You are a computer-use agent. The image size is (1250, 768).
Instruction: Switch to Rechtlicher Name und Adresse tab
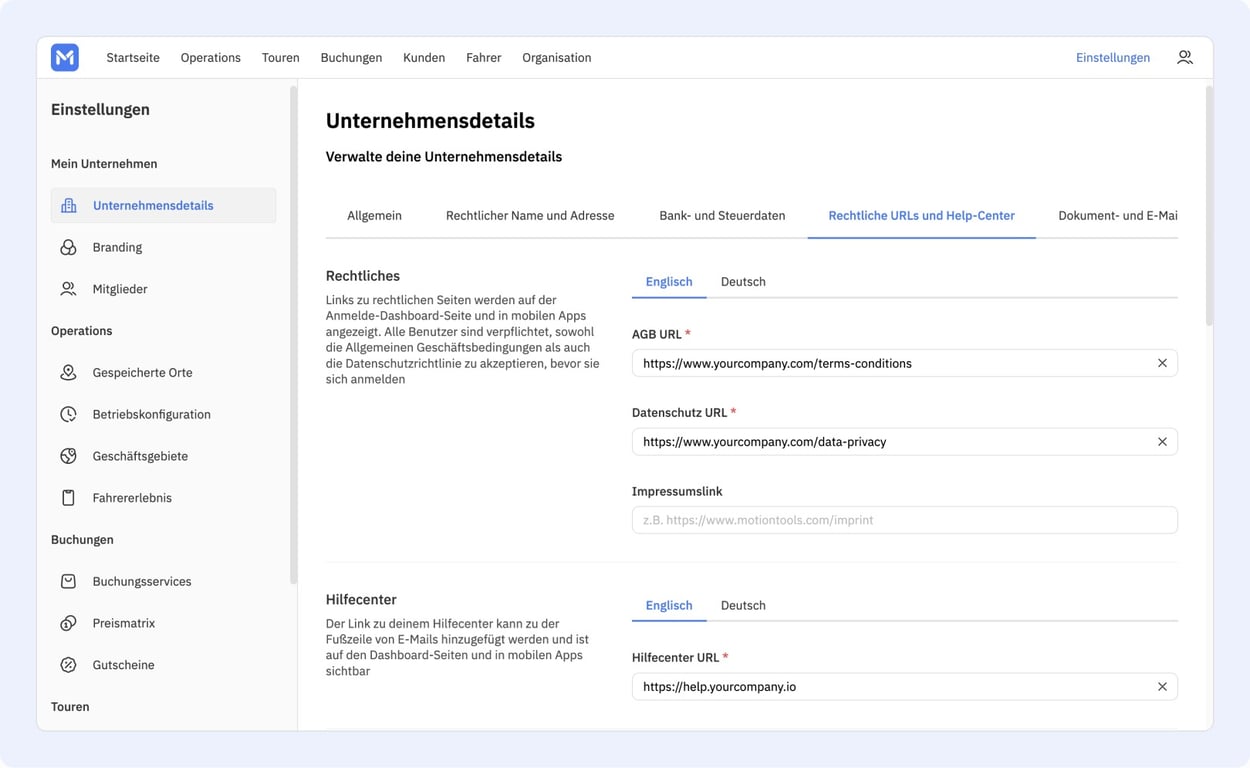coord(530,215)
